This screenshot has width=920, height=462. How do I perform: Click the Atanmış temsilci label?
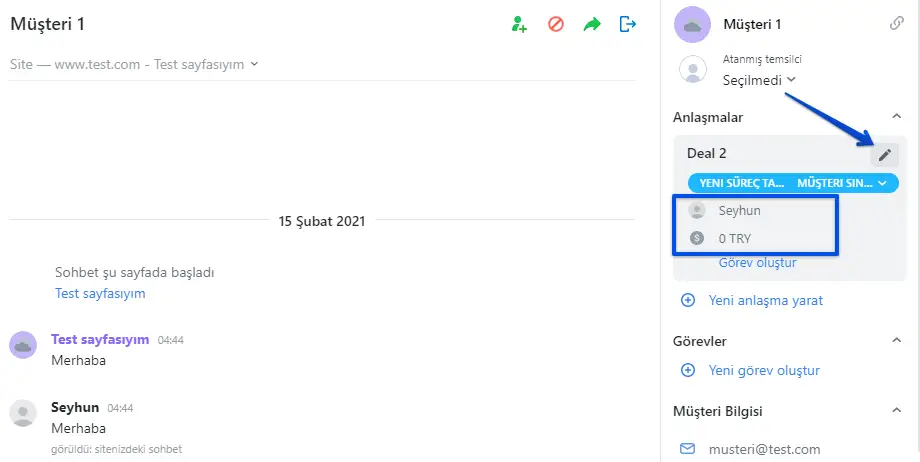tap(762, 59)
